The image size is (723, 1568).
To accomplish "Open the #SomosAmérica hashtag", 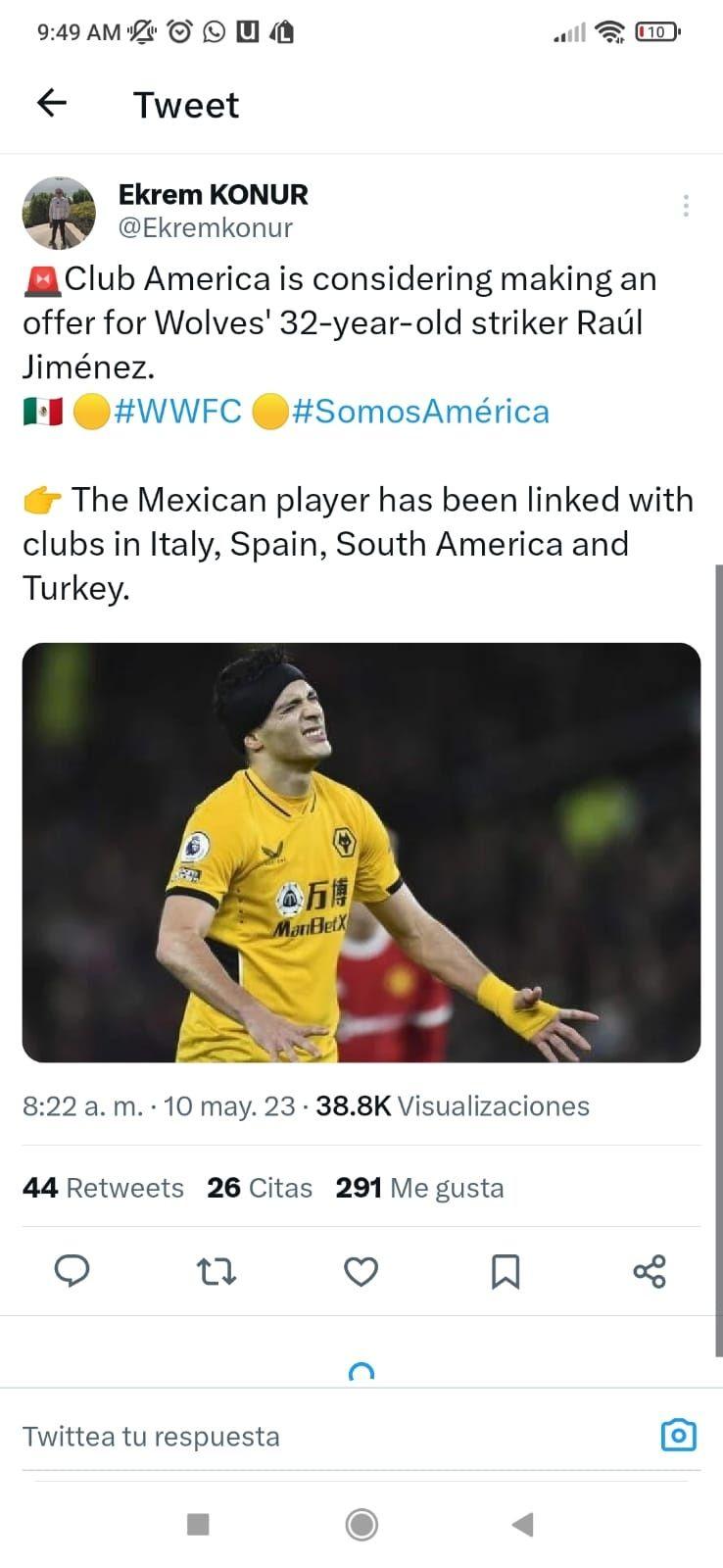I will click(x=419, y=412).
